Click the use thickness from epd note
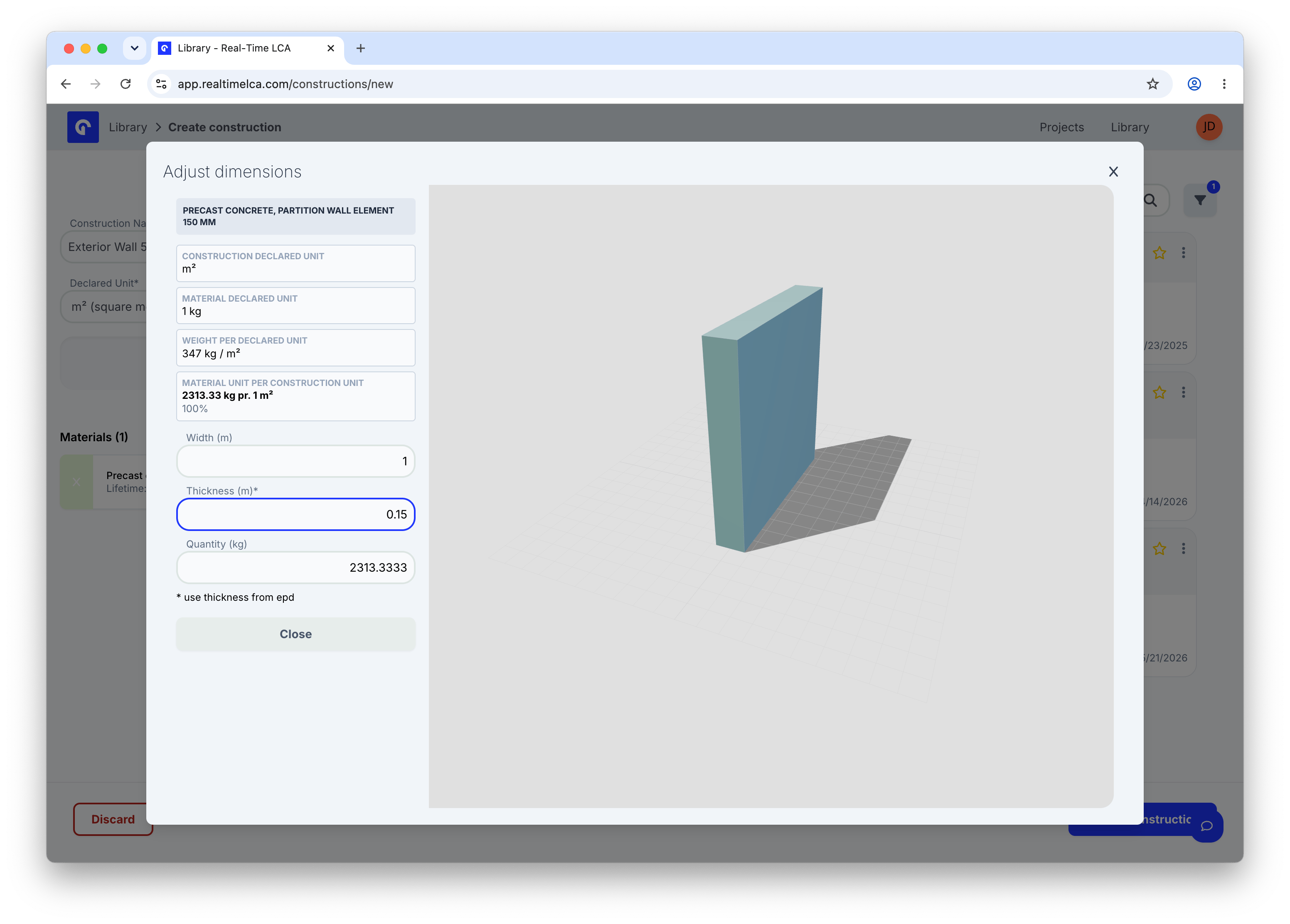1290x924 pixels. (x=236, y=597)
